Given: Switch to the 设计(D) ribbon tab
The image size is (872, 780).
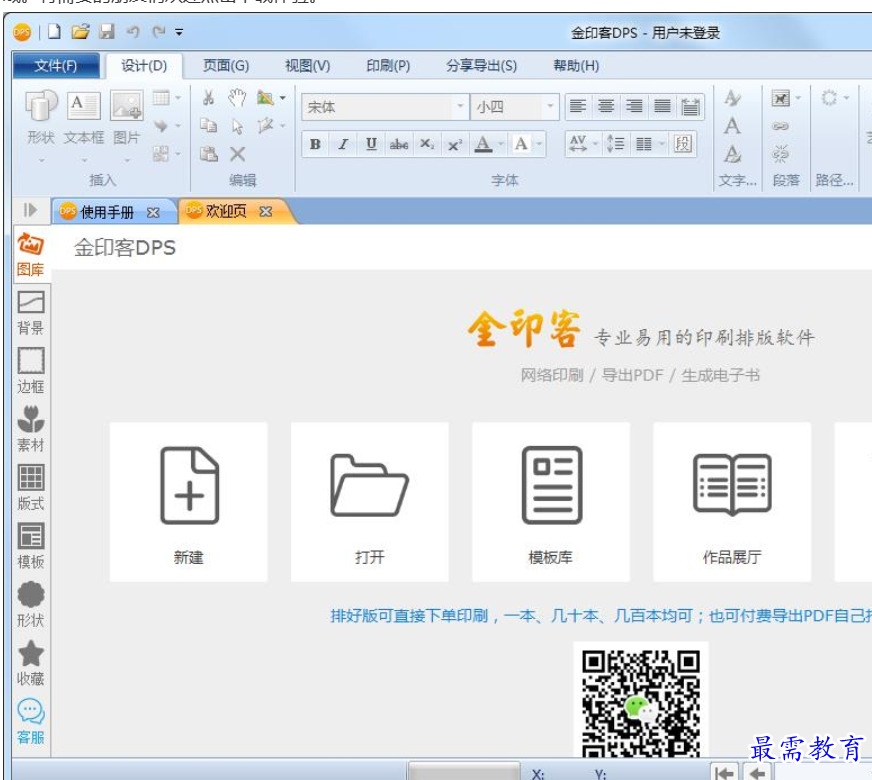Looking at the screenshot, I should (144, 66).
